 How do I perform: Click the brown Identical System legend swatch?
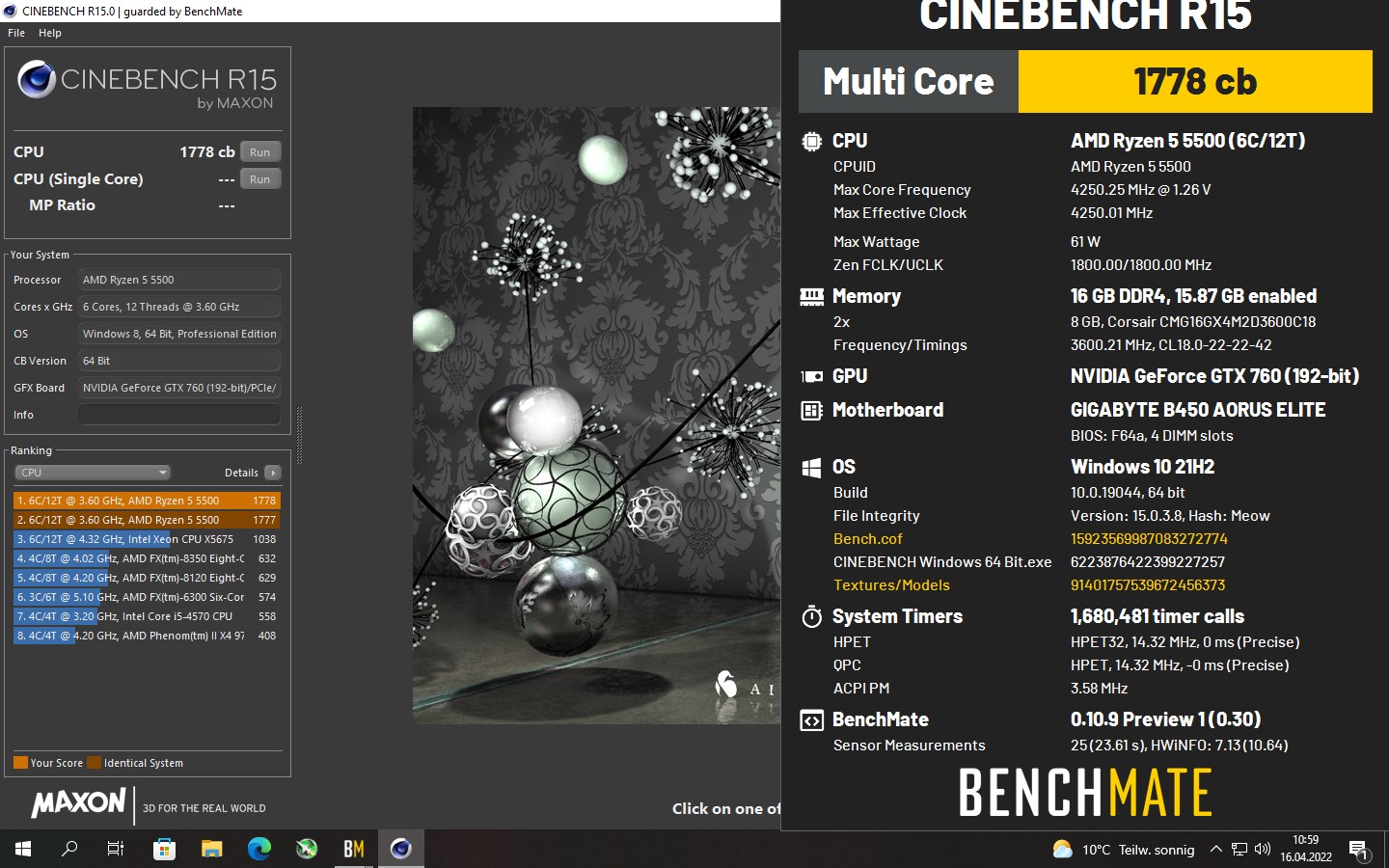point(94,763)
